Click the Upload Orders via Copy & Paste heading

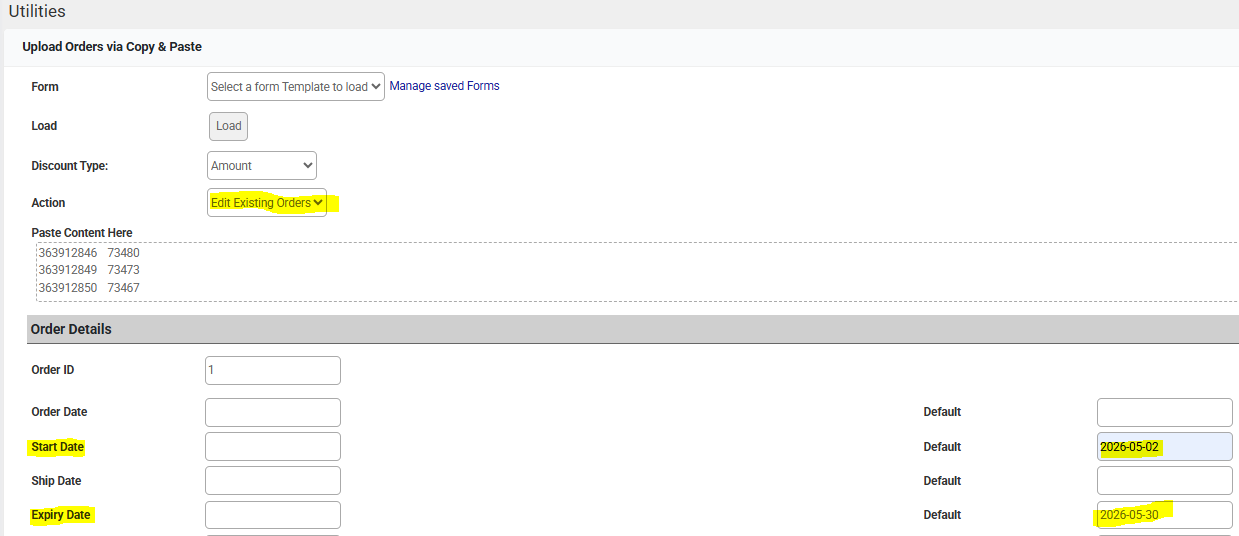[x=112, y=47]
